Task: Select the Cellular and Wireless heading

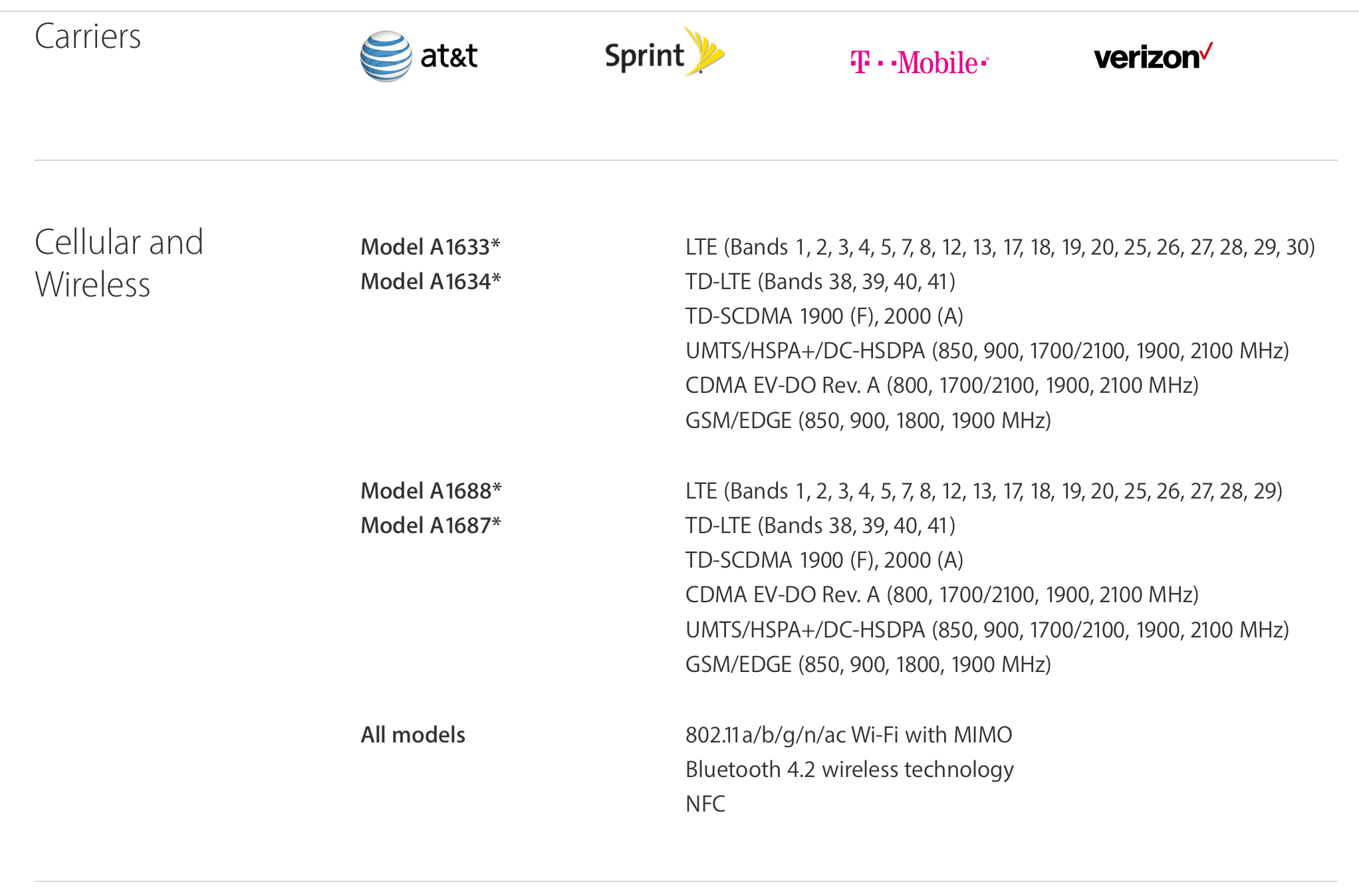Action: click(119, 263)
